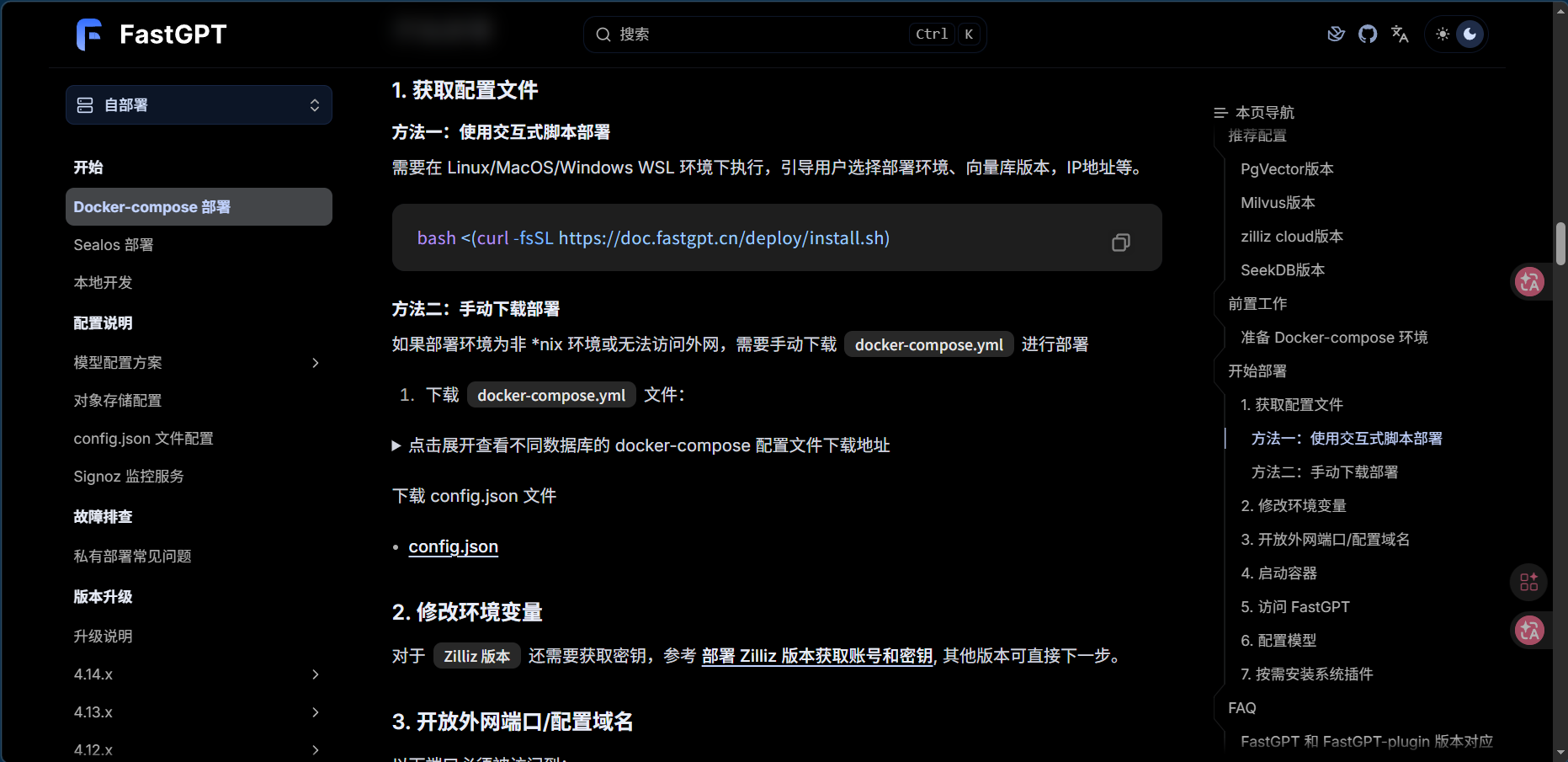
Task: Click the server icon in 自部署 selector
Action: 85,105
